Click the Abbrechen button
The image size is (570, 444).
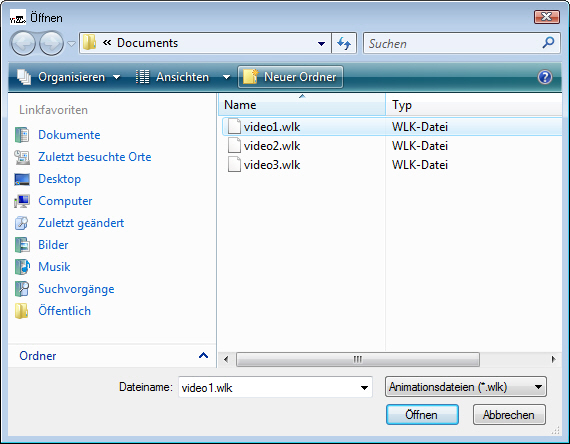pos(509,415)
